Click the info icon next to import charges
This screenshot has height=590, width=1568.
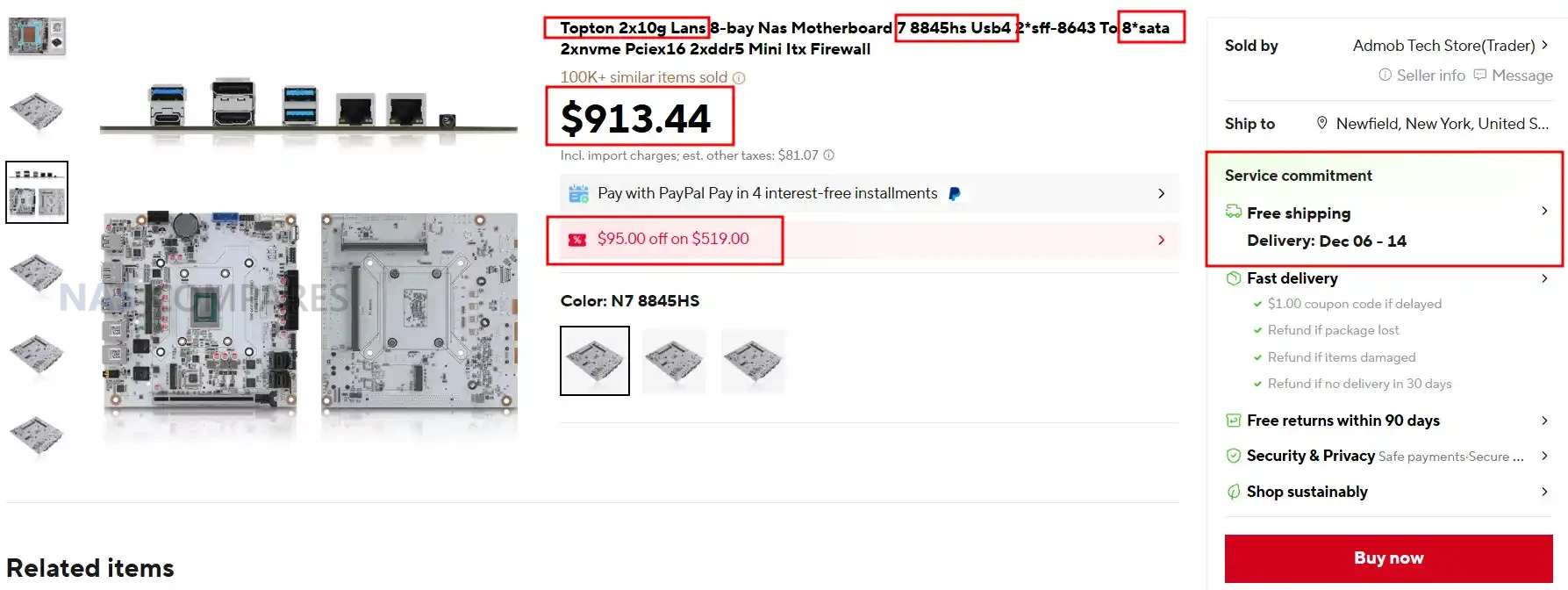[x=828, y=155]
